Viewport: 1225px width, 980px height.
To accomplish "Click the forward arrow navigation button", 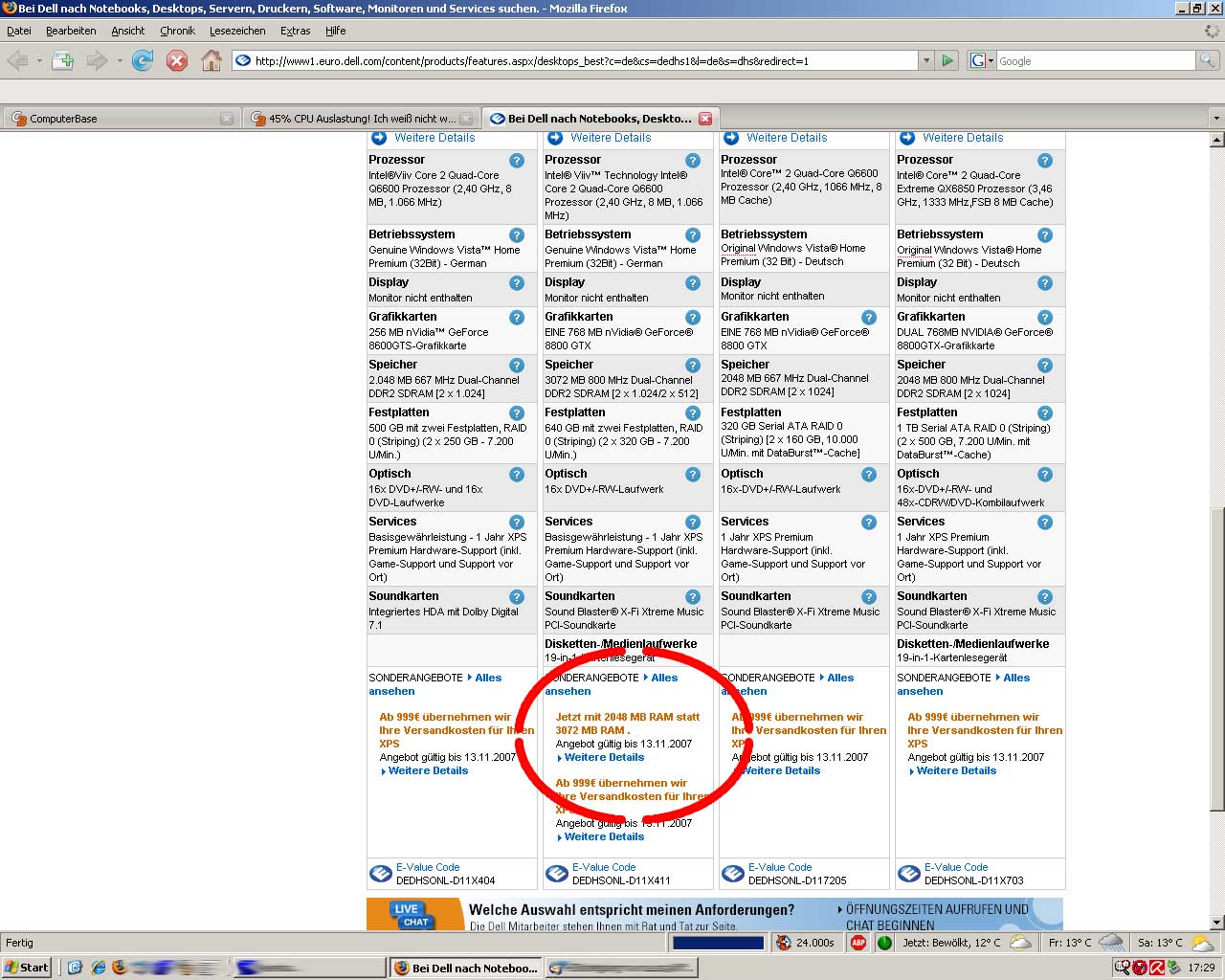I will point(97,60).
